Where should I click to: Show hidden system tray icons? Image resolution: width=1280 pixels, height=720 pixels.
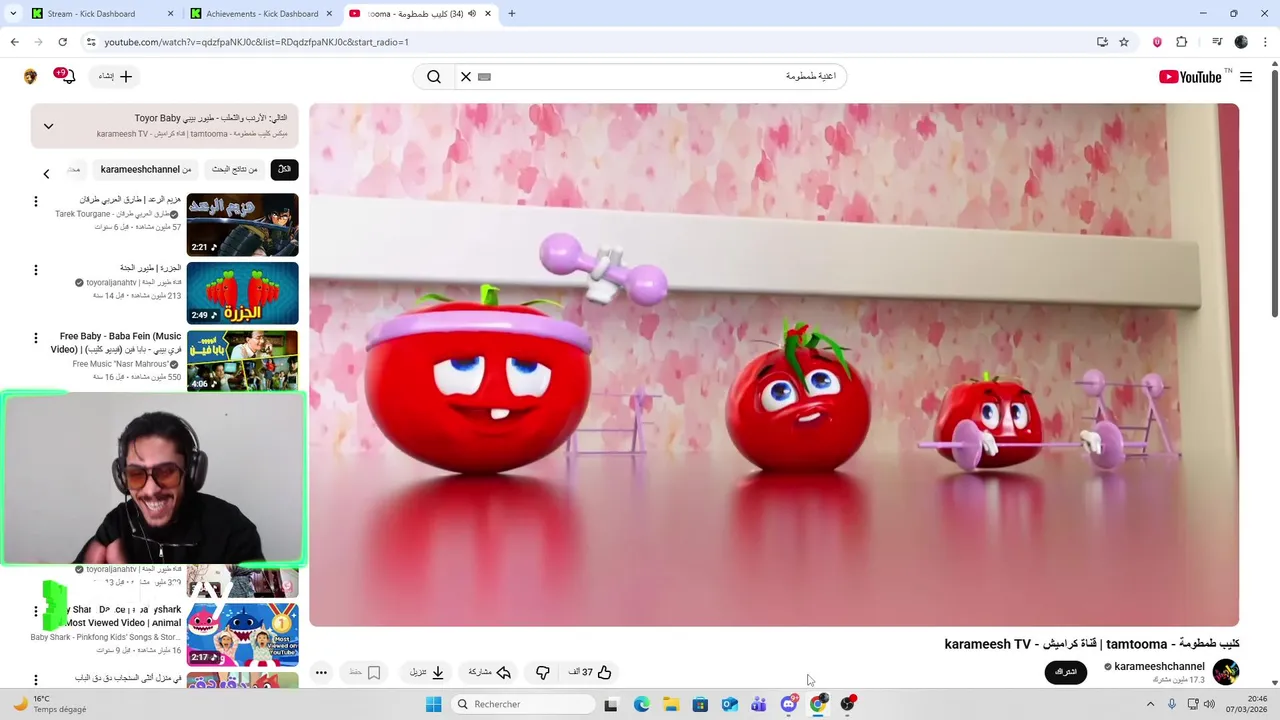coord(1150,704)
